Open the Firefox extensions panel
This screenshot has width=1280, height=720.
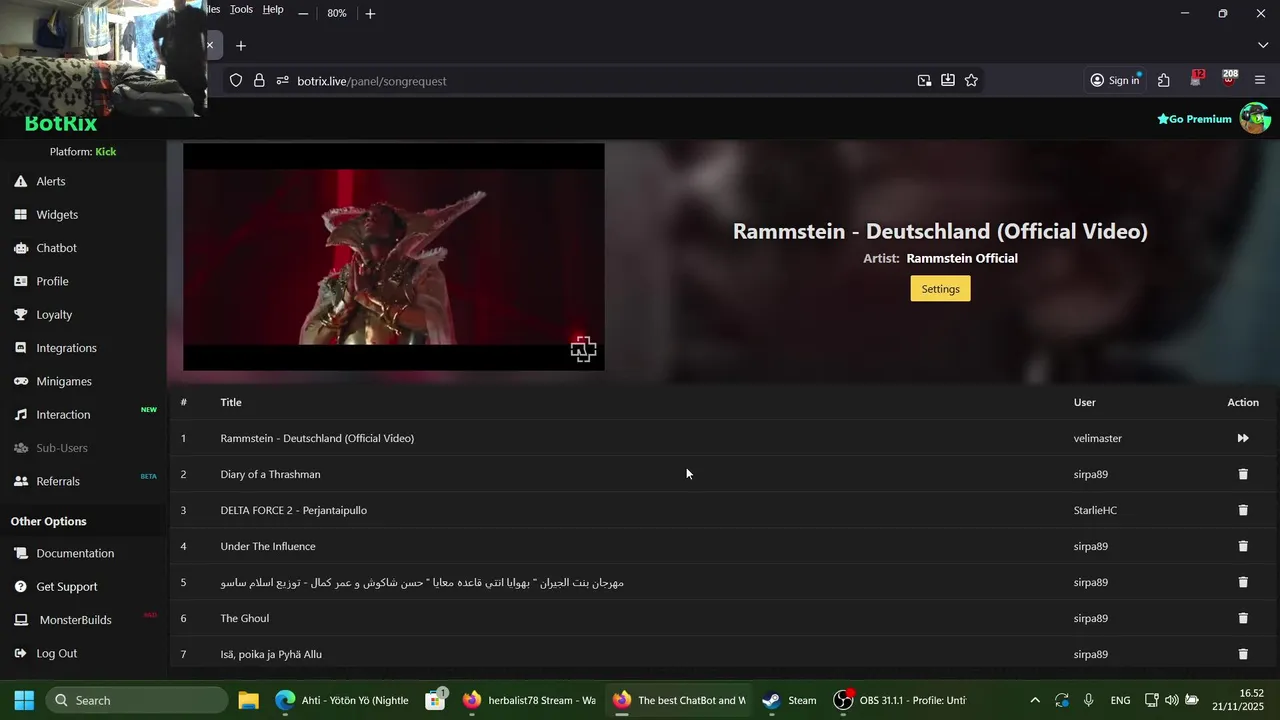[x=1164, y=81]
